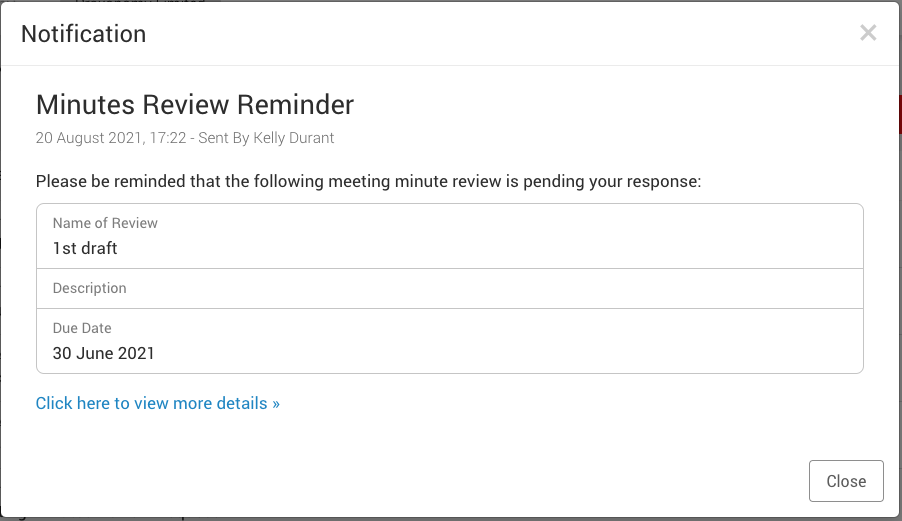The width and height of the screenshot is (902, 521).
Task: Dismiss the notification with the X icon
Action: 867,33
